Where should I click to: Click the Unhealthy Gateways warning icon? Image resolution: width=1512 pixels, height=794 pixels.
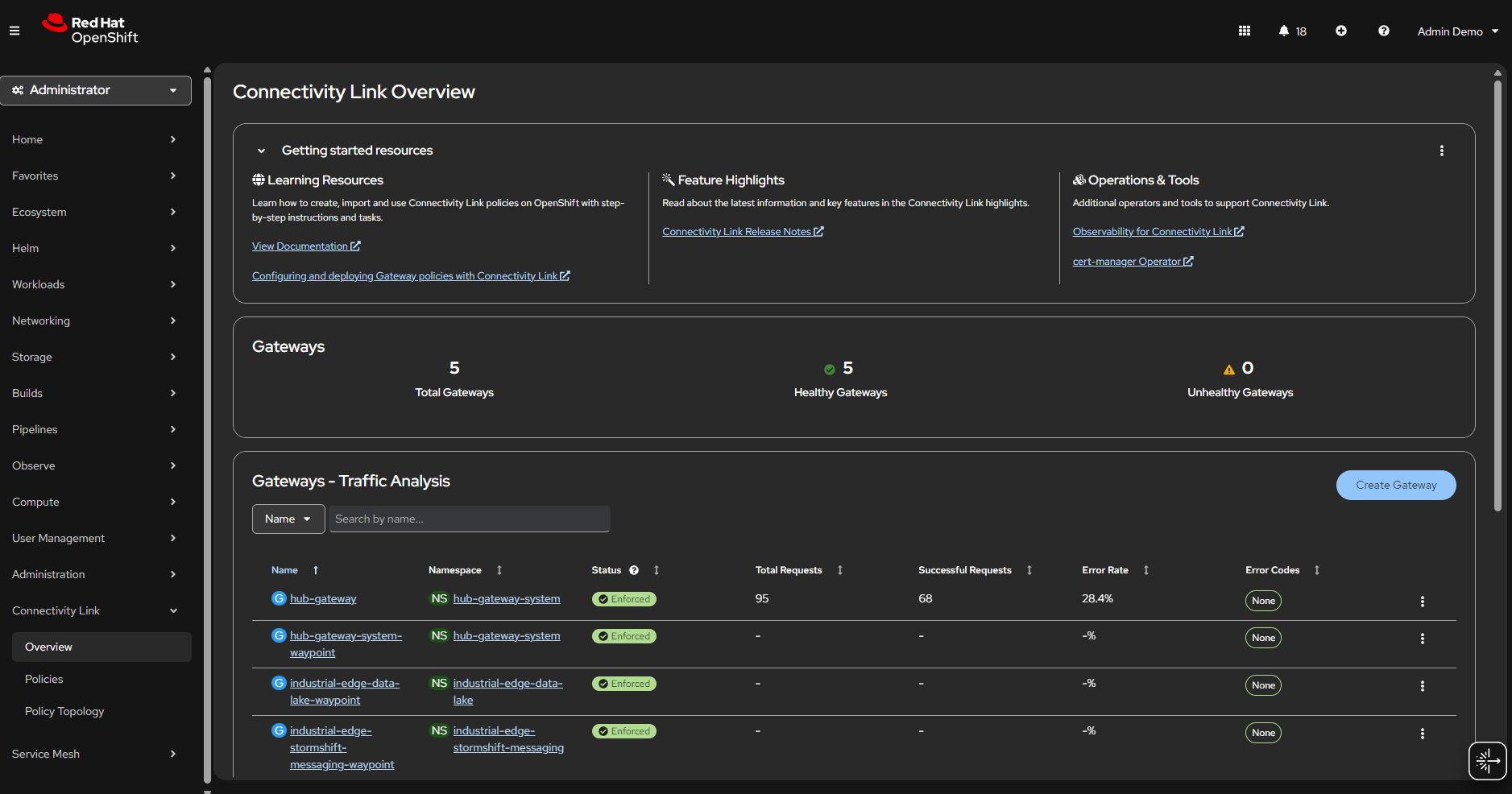point(1229,370)
